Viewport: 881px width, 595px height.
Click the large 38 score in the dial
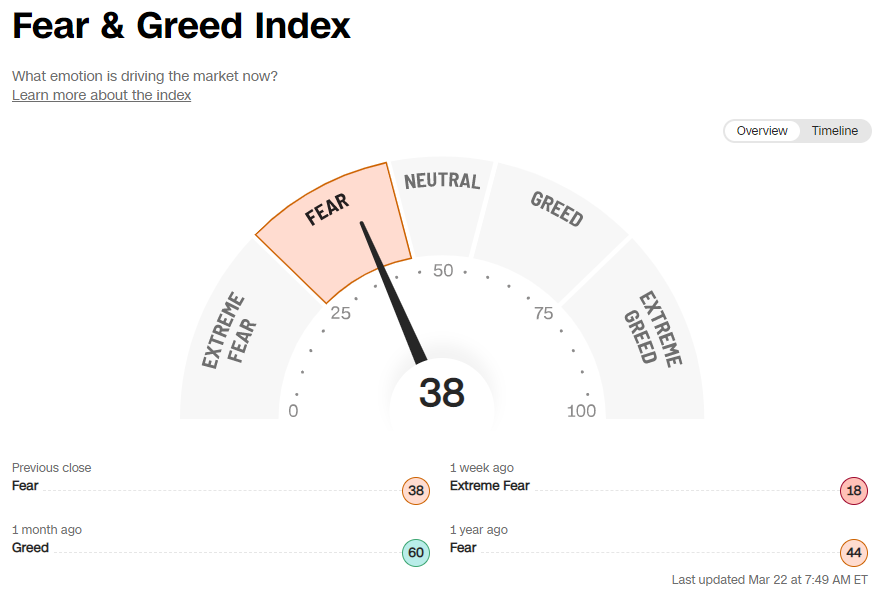pyautogui.click(x=441, y=392)
